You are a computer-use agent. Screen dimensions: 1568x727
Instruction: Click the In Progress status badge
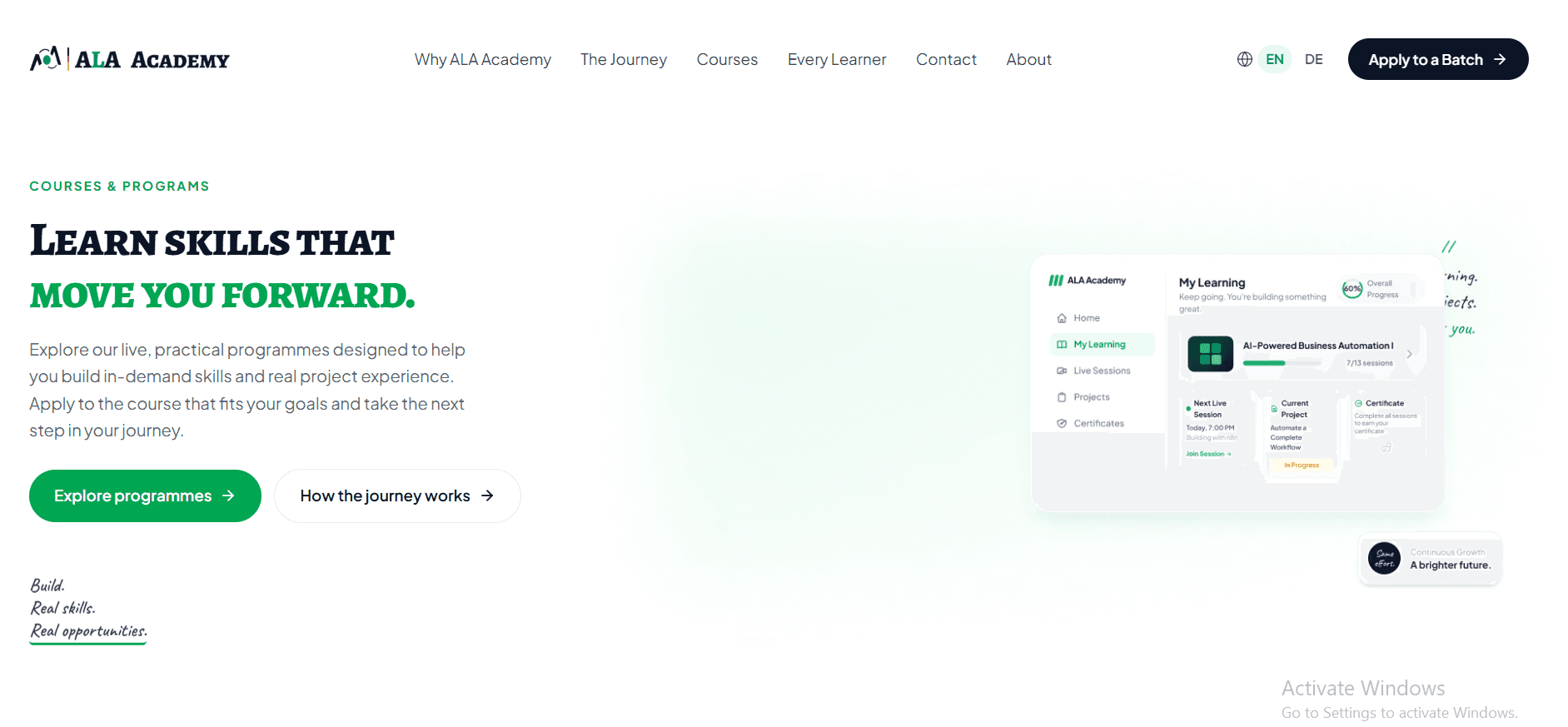click(x=1302, y=466)
